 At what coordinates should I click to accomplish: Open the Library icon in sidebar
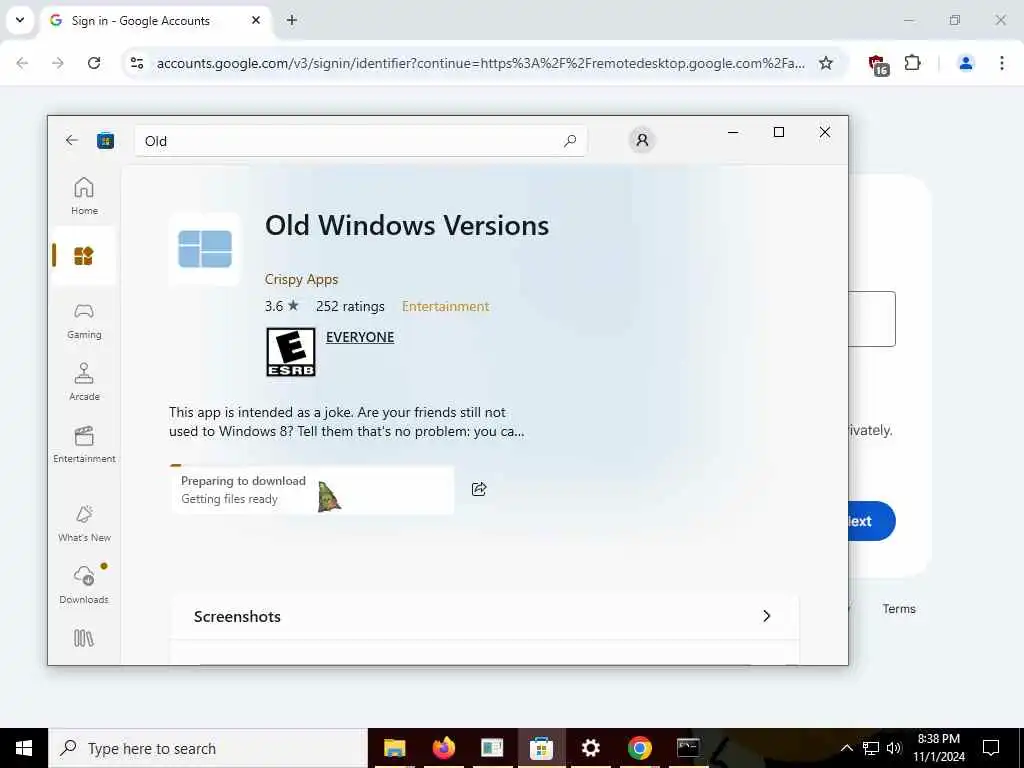[84, 638]
